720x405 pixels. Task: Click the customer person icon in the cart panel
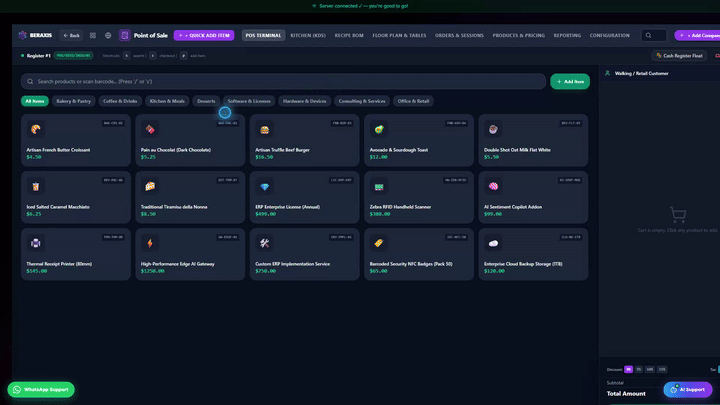pos(608,73)
